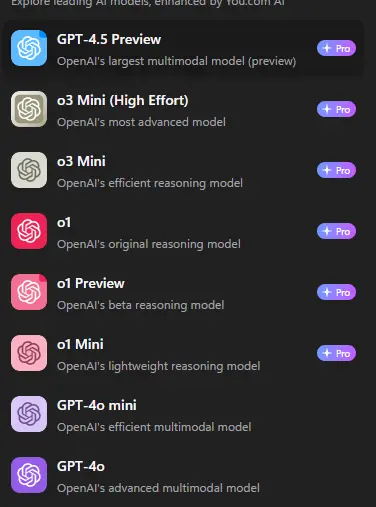Click the purple GPT-4o icon
The width and height of the screenshot is (376, 507).
29,475
